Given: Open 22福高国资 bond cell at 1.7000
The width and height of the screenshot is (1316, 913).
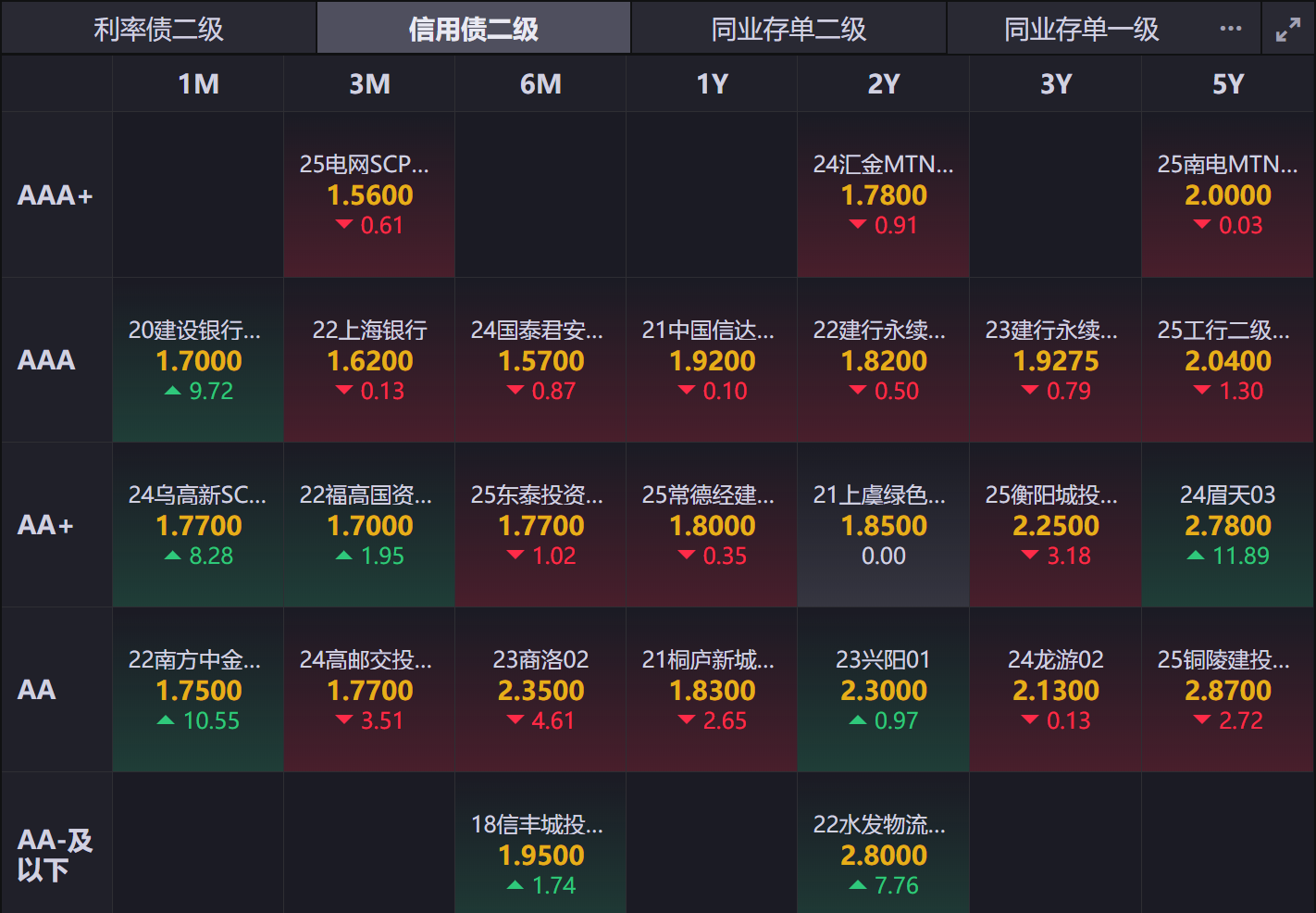Looking at the screenshot, I should [369, 525].
